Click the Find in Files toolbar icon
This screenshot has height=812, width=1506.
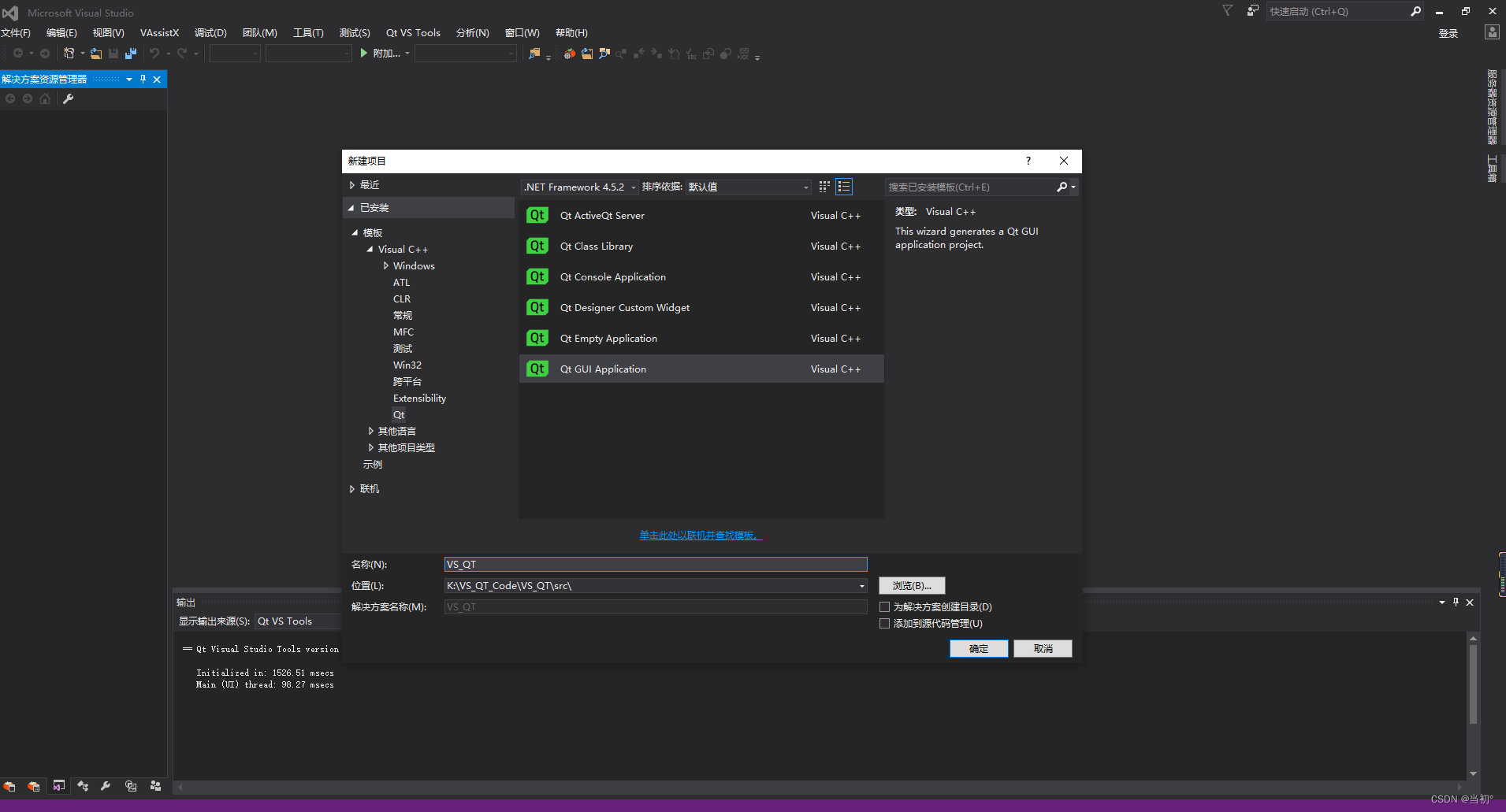(x=534, y=53)
